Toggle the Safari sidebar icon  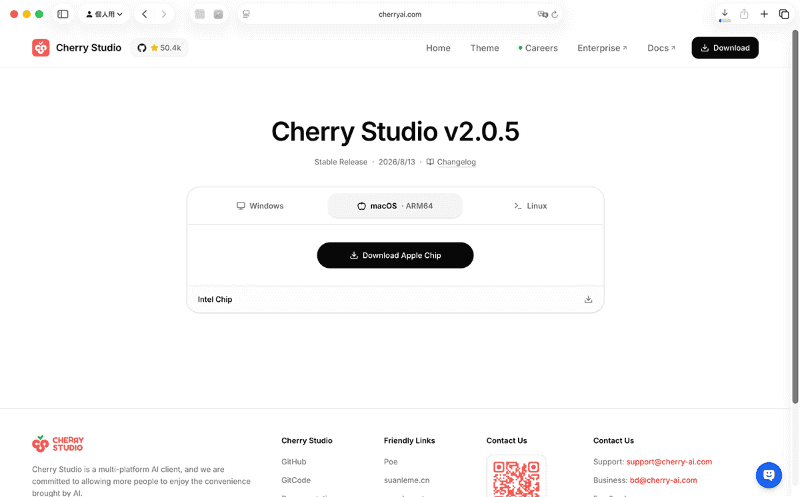coord(63,14)
